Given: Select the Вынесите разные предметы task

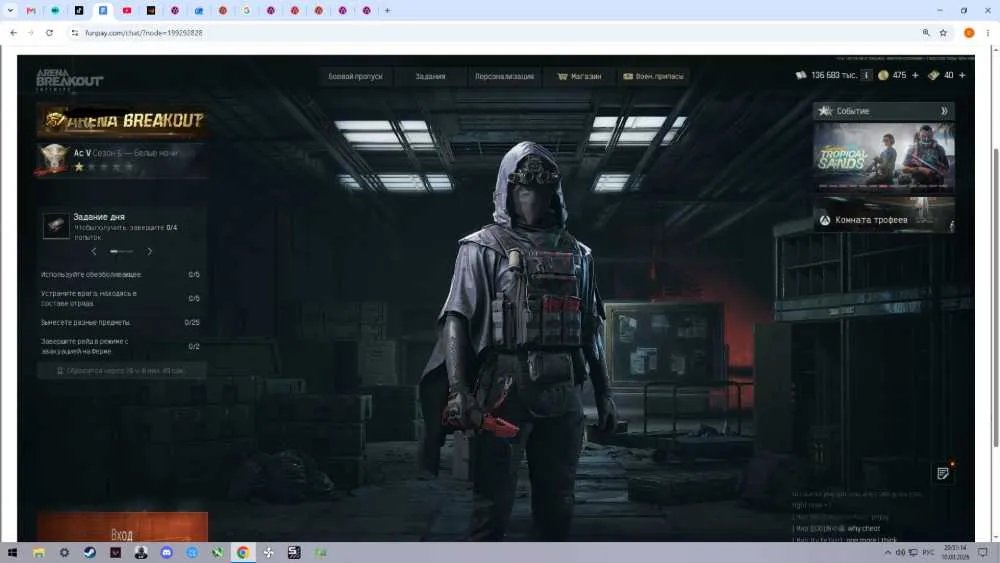Looking at the screenshot, I should [121, 323].
